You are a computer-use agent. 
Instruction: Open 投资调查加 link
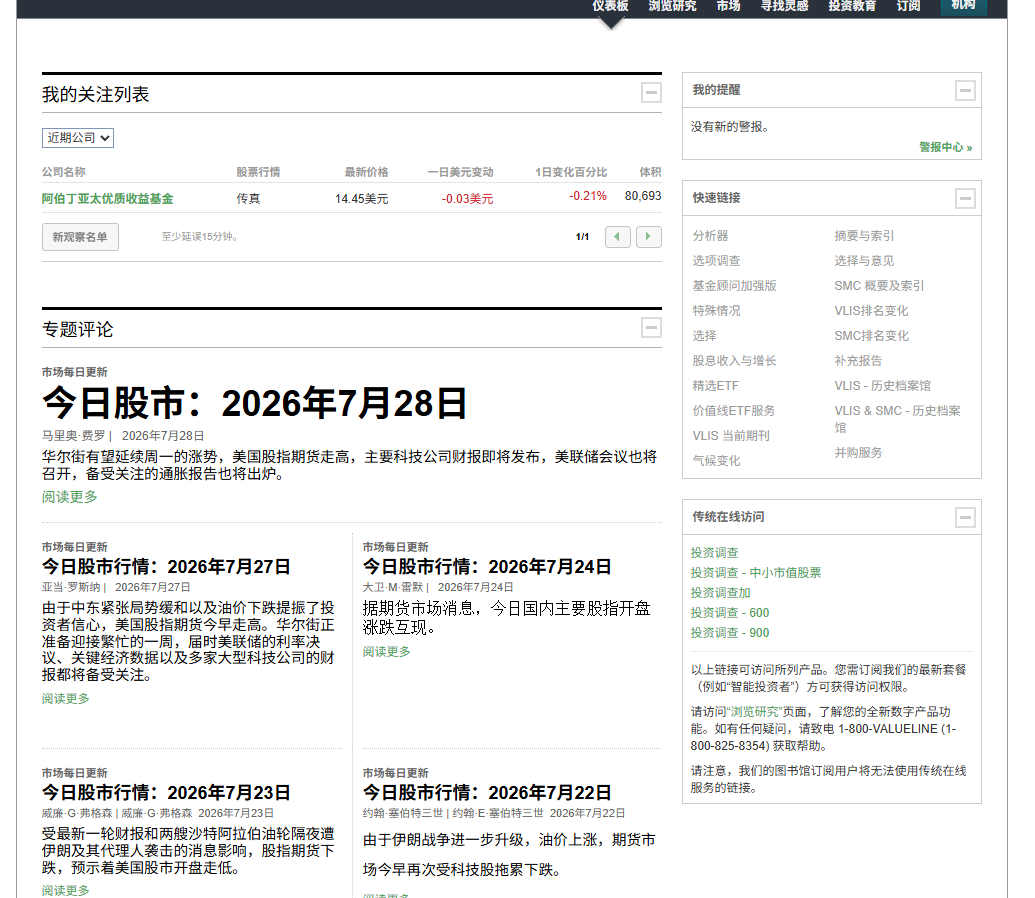click(720, 593)
